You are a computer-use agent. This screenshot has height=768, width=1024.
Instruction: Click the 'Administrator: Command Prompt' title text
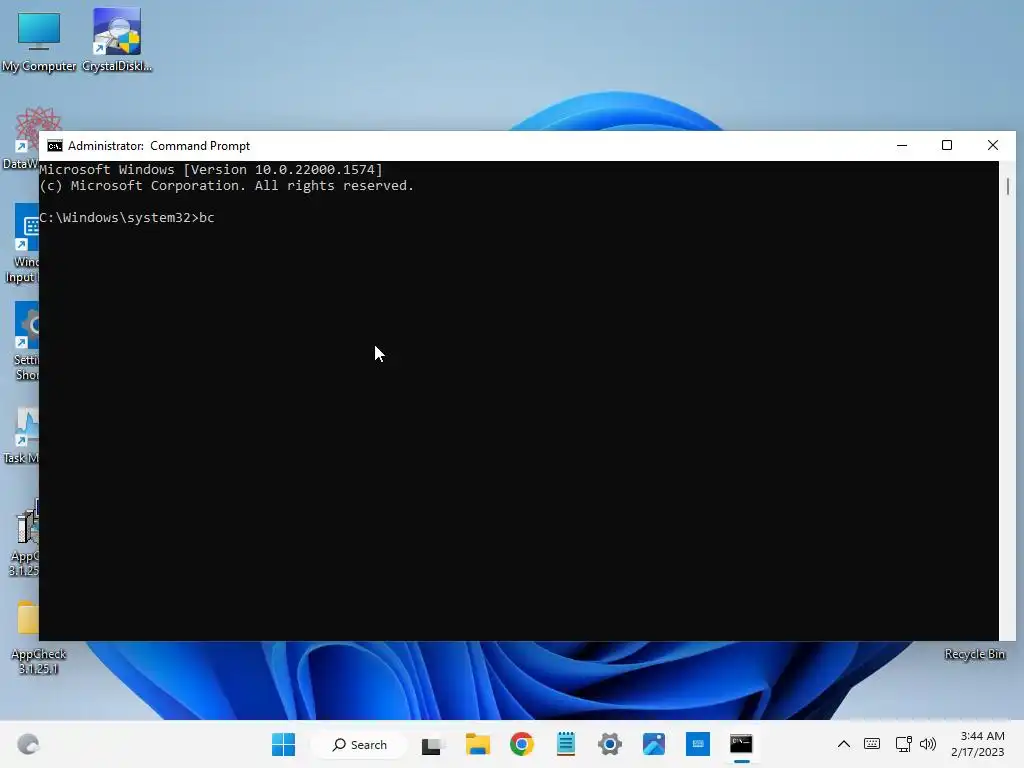point(159,146)
